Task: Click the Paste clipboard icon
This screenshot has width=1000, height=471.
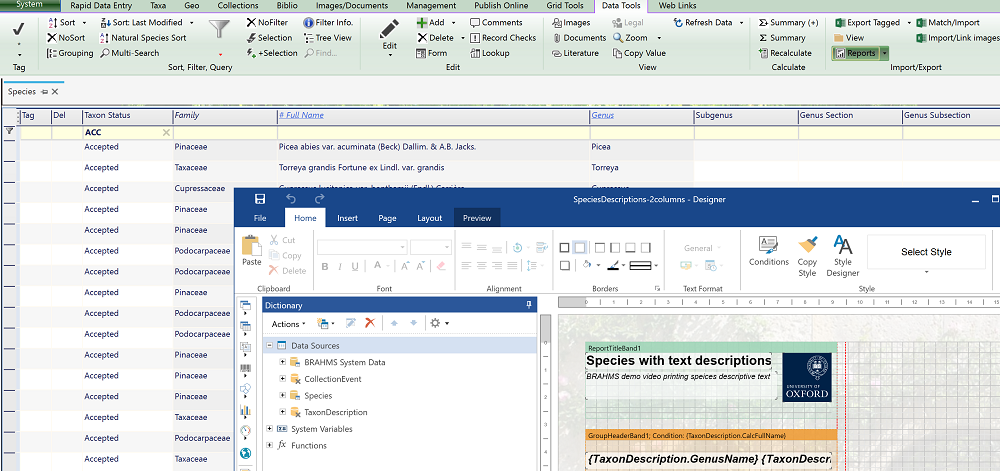Action: click(x=252, y=246)
